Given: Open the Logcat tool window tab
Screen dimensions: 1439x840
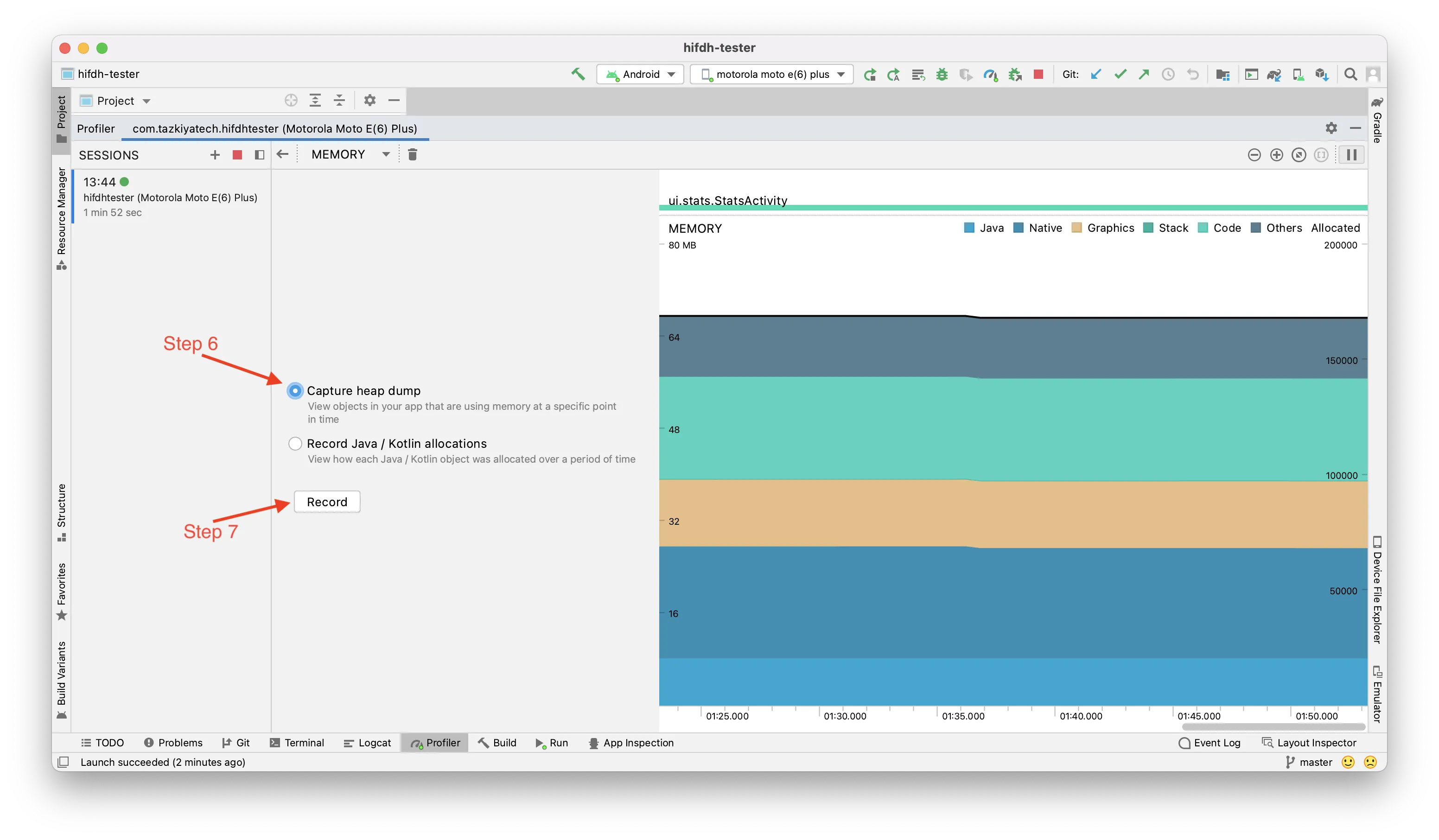Looking at the screenshot, I should 367,743.
